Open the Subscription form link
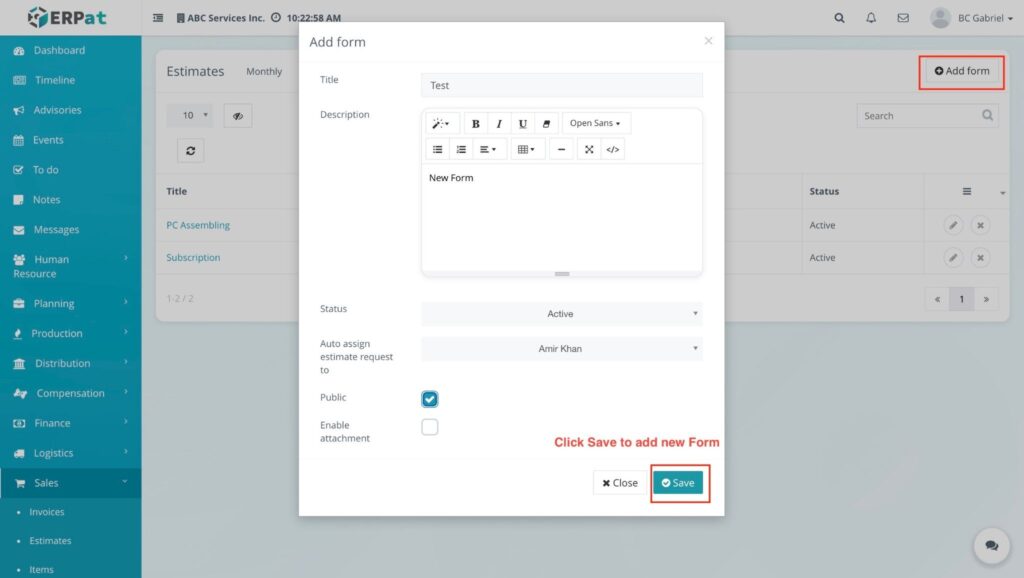 (193, 258)
